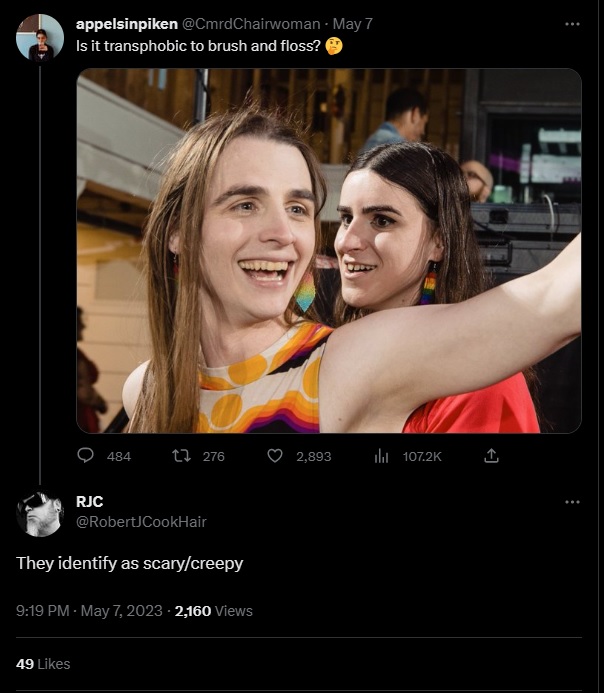This screenshot has width=604, height=693.
Task: Click the 276 retweets count
Action: (213, 456)
